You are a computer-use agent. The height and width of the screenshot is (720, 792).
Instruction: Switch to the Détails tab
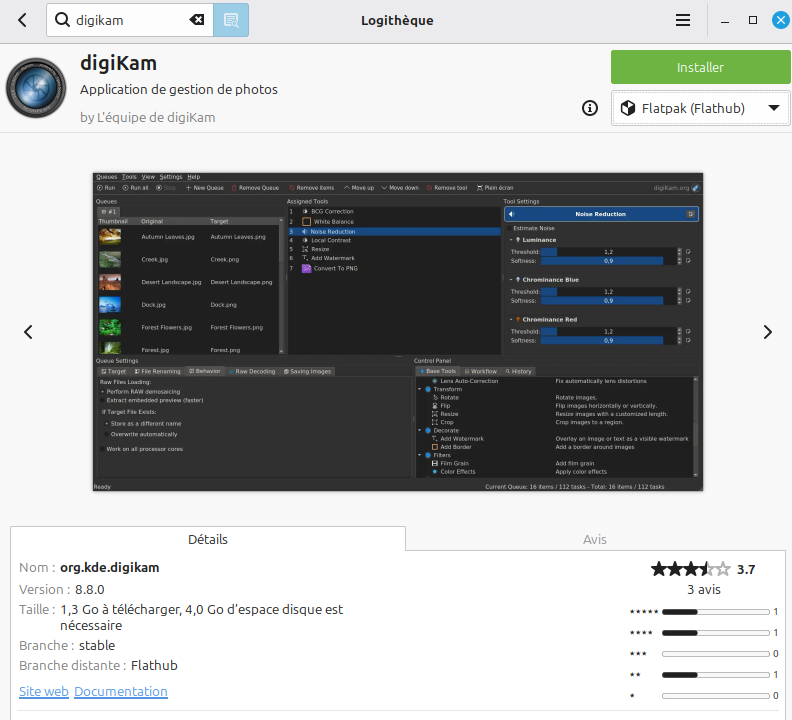(x=208, y=539)
